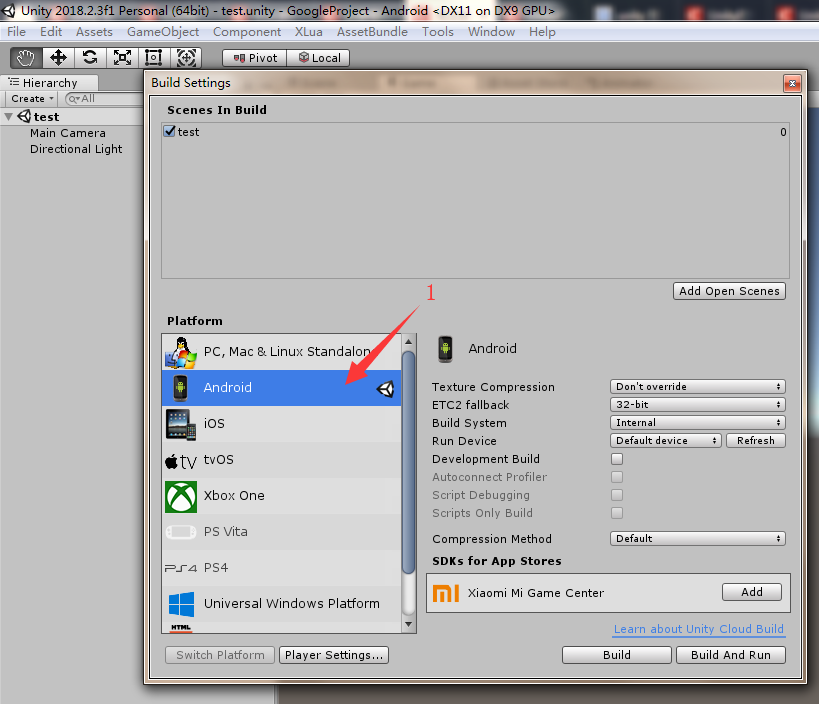Select Universal Windows Platform
The width and height of the screenshot is (819, 704).
coord(282,604)
